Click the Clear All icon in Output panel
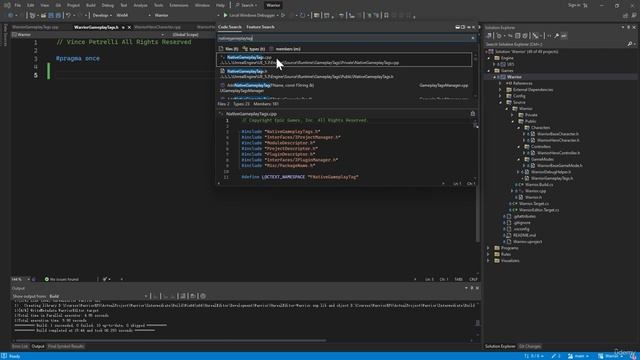The width and height of the screenshot is (640, 360). [x=183, y=296]
